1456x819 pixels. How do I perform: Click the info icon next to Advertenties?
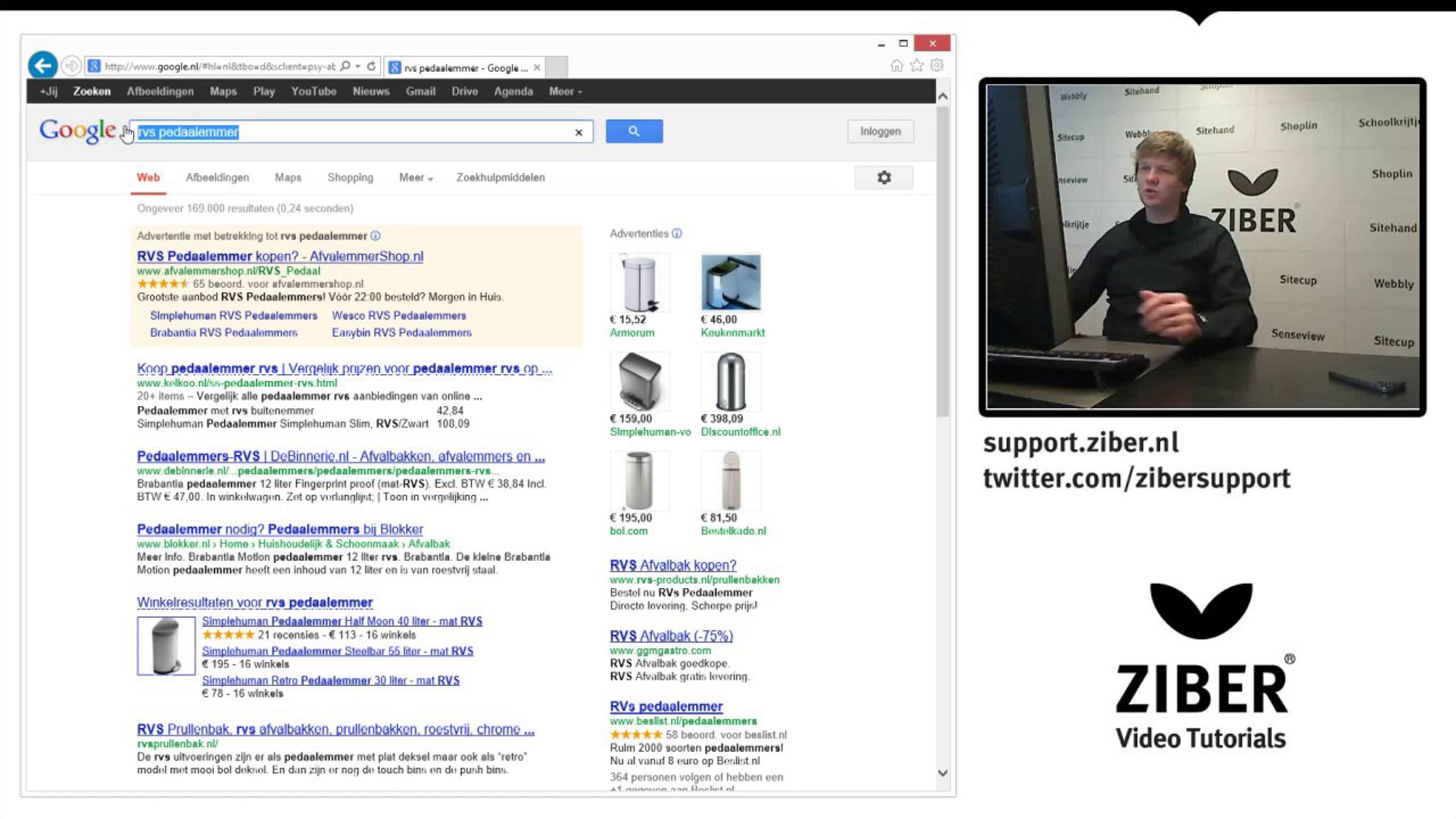click(x=677, y=234)
